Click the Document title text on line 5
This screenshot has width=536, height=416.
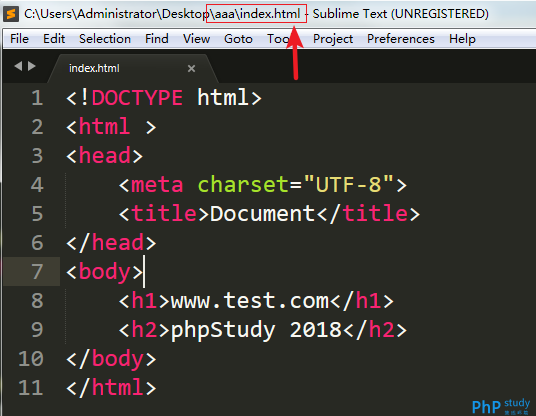pyautogui.click(x=262, y=214)
